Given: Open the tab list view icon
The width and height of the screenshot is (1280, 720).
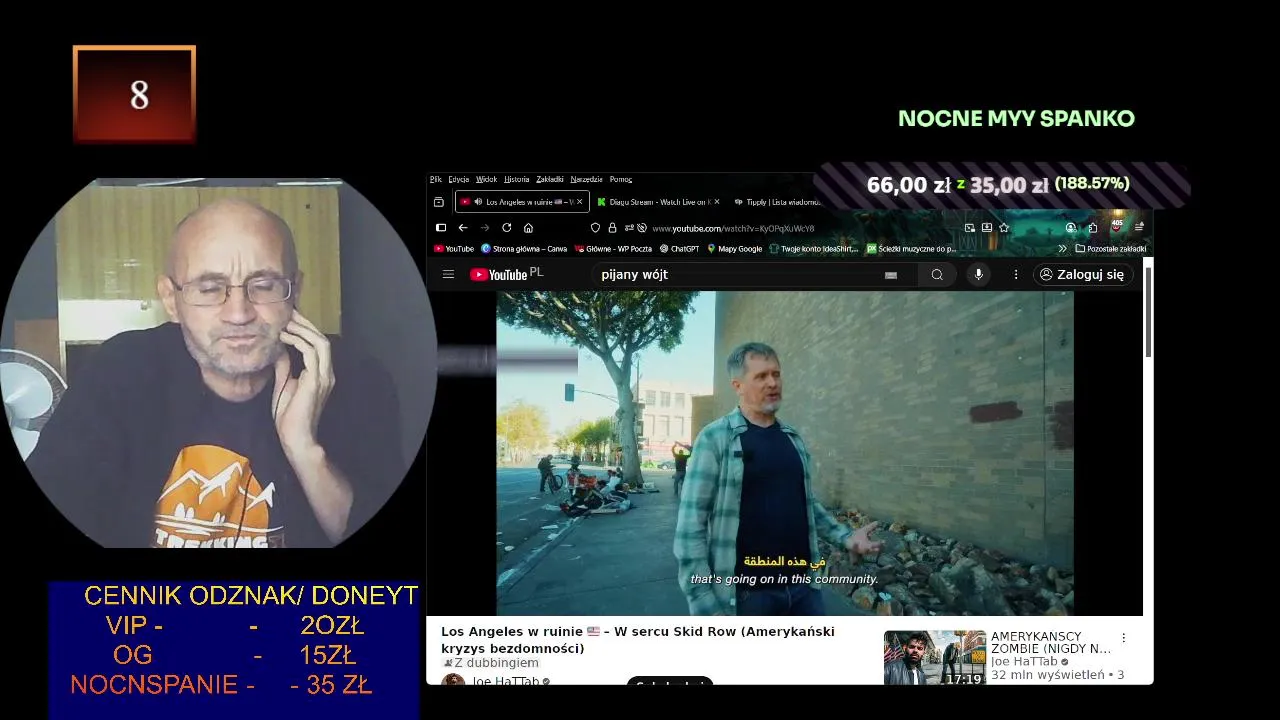Looking at the screenshot, I should pyautogui.click(x=438, y=202).
